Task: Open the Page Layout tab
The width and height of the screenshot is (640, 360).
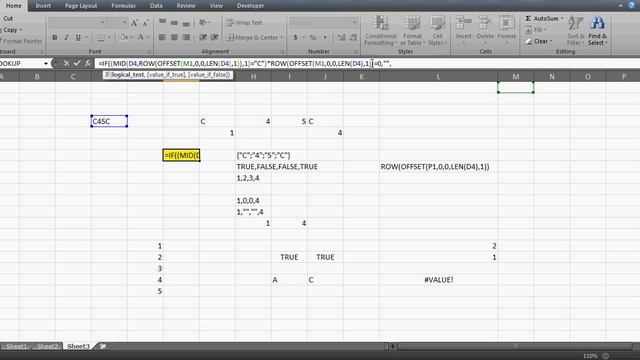Action: point(81,6)
